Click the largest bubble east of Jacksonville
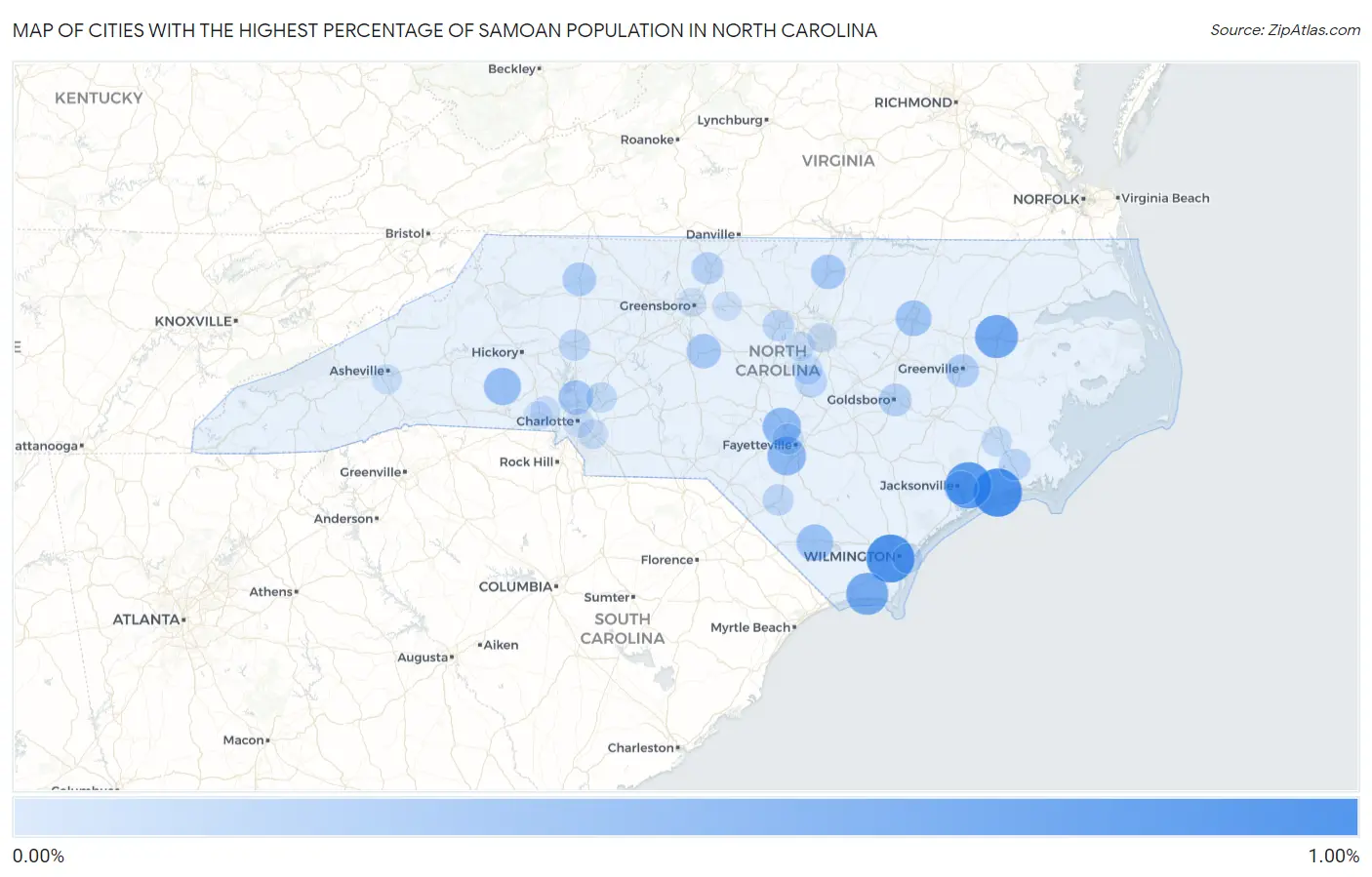1372x877 pixels. 997,492
